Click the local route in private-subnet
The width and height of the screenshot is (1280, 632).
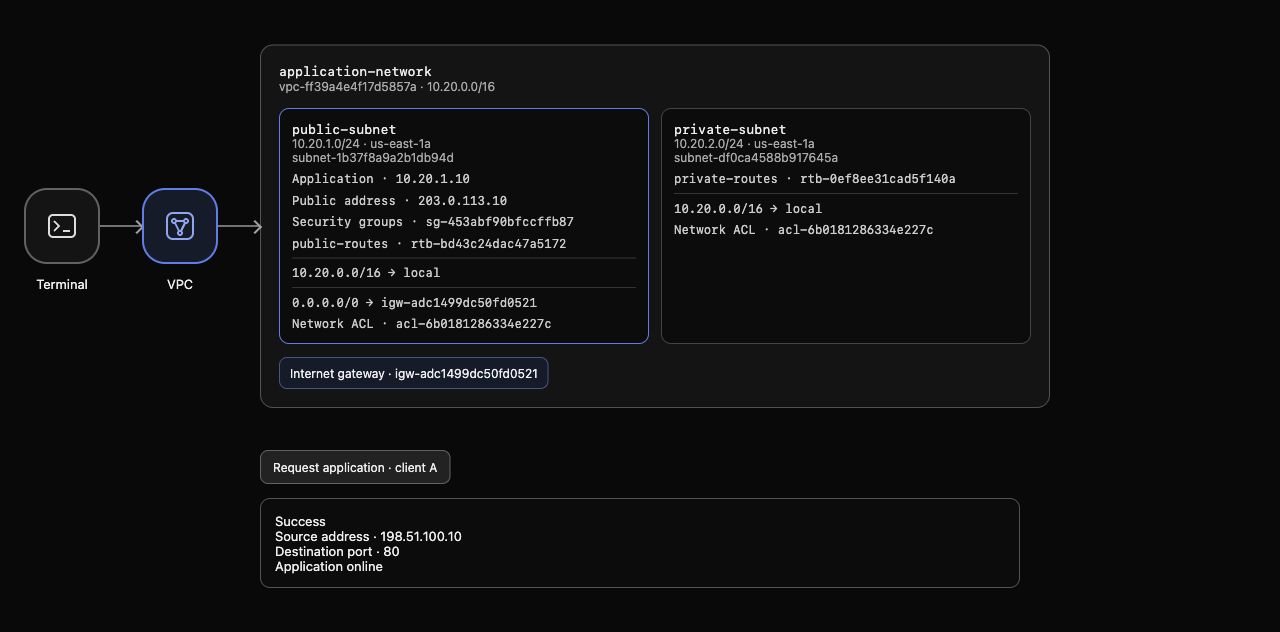pos(748,209)
